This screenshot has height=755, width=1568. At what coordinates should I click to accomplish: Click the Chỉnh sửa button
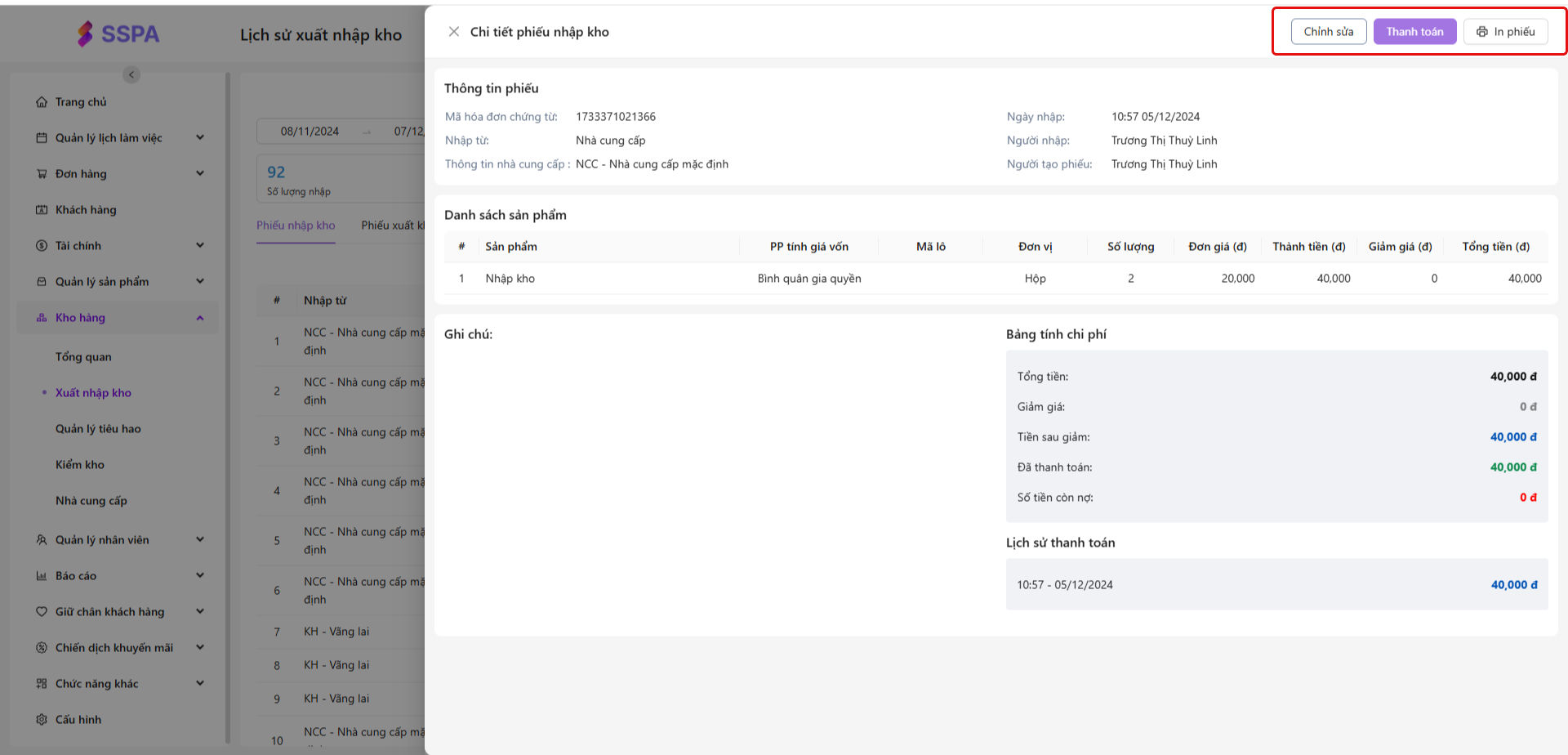coord(1328,32)
